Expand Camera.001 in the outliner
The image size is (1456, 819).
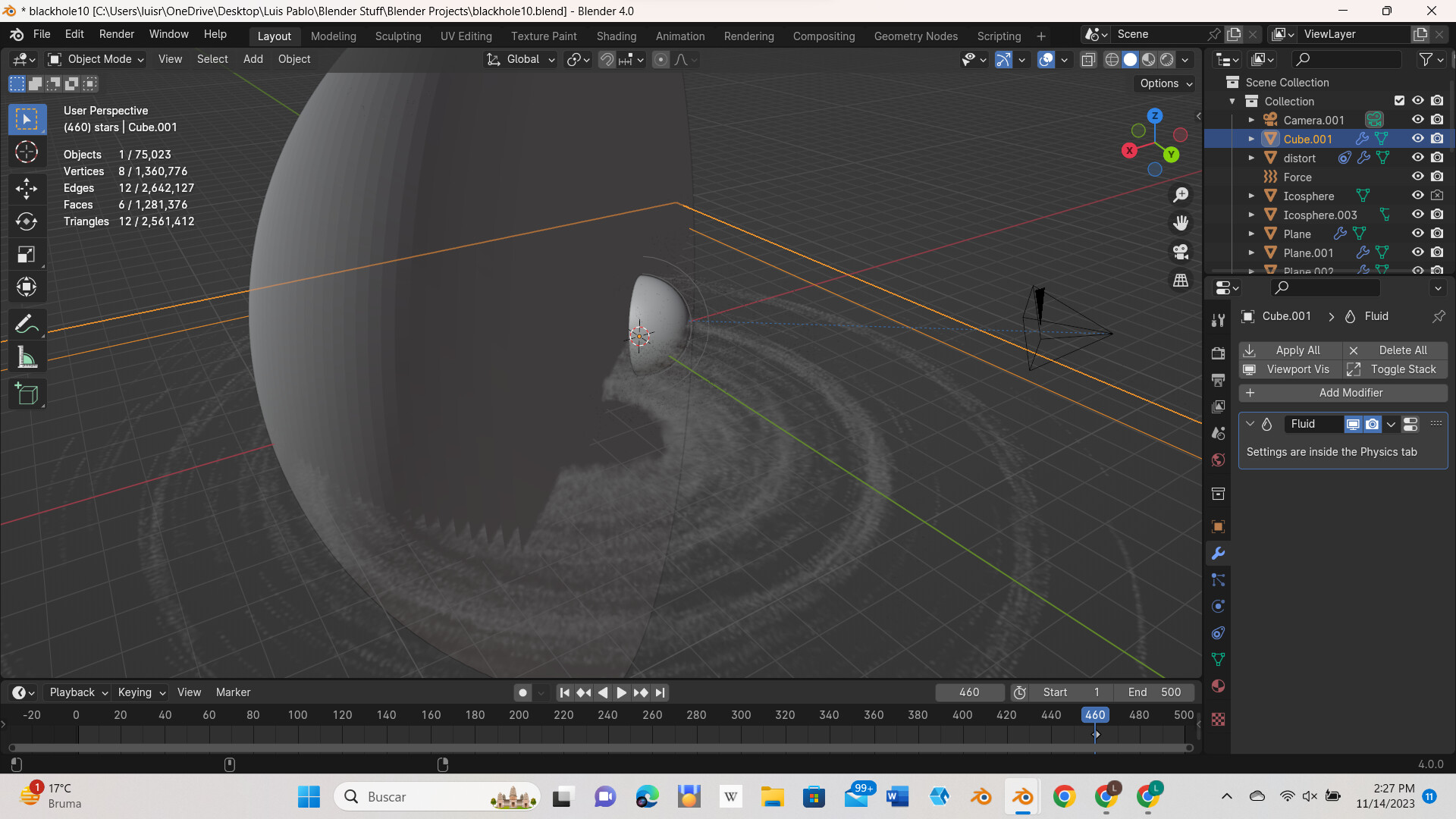(1251, 120)
